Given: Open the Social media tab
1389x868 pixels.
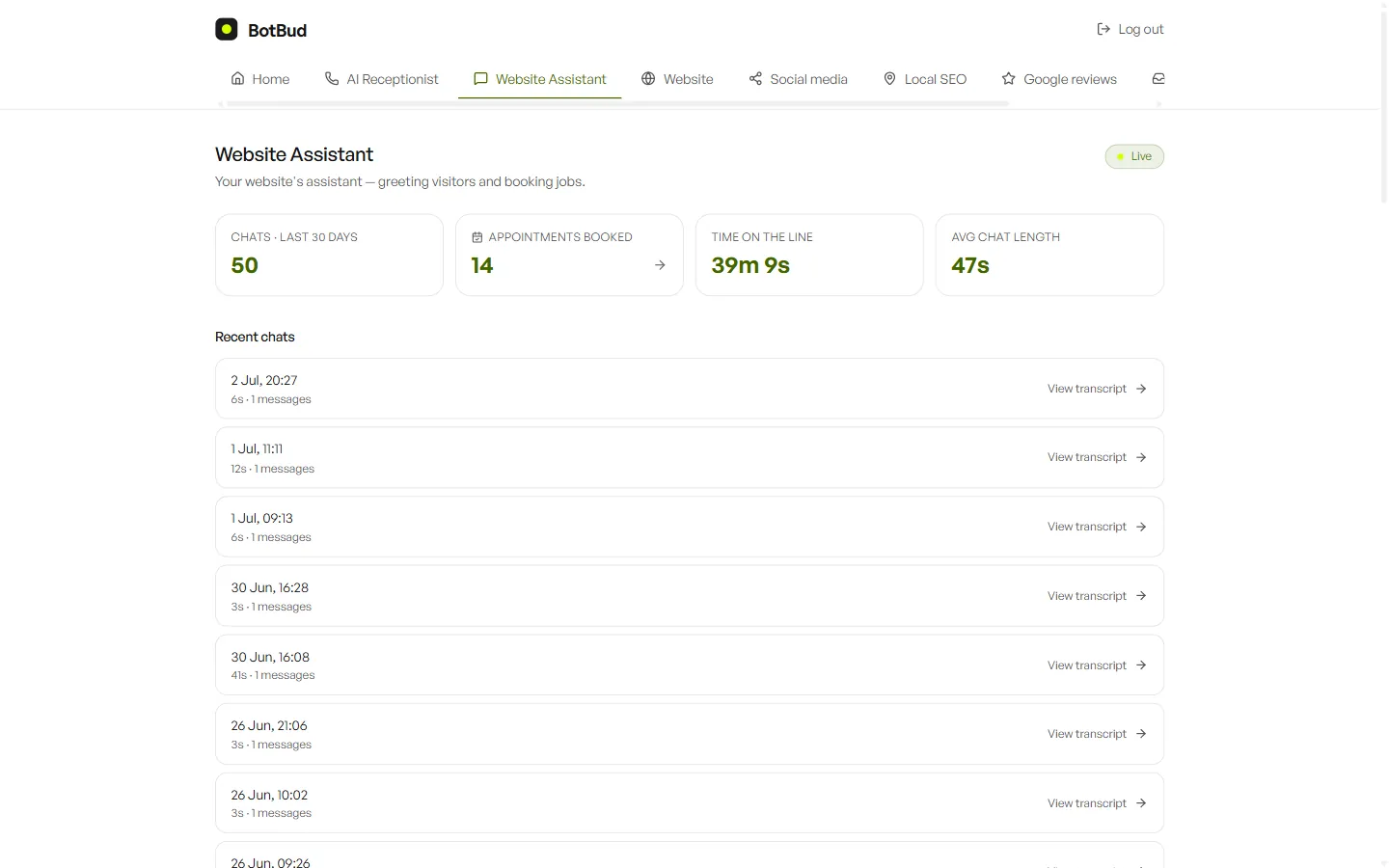Looking at the screenshot, I should click(x=798, y=79).
